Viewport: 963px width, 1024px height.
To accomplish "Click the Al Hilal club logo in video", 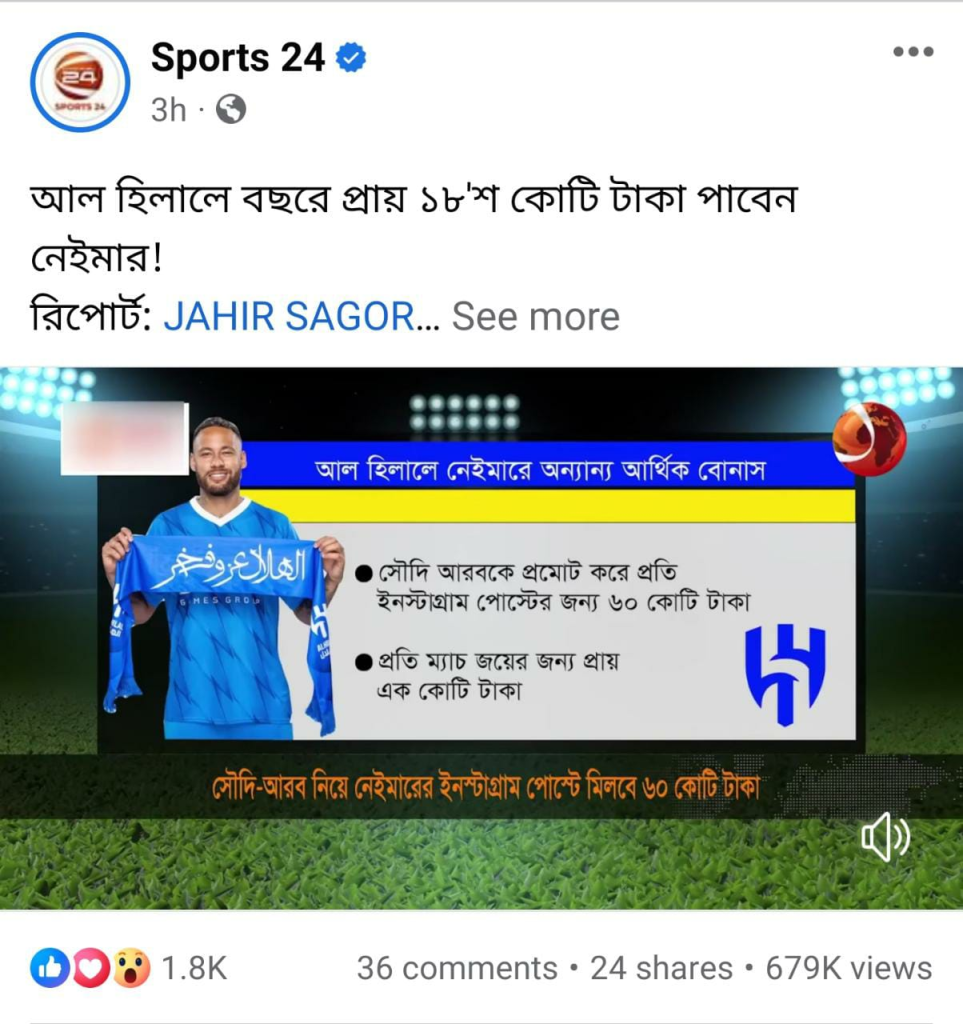I will point(785,675).
